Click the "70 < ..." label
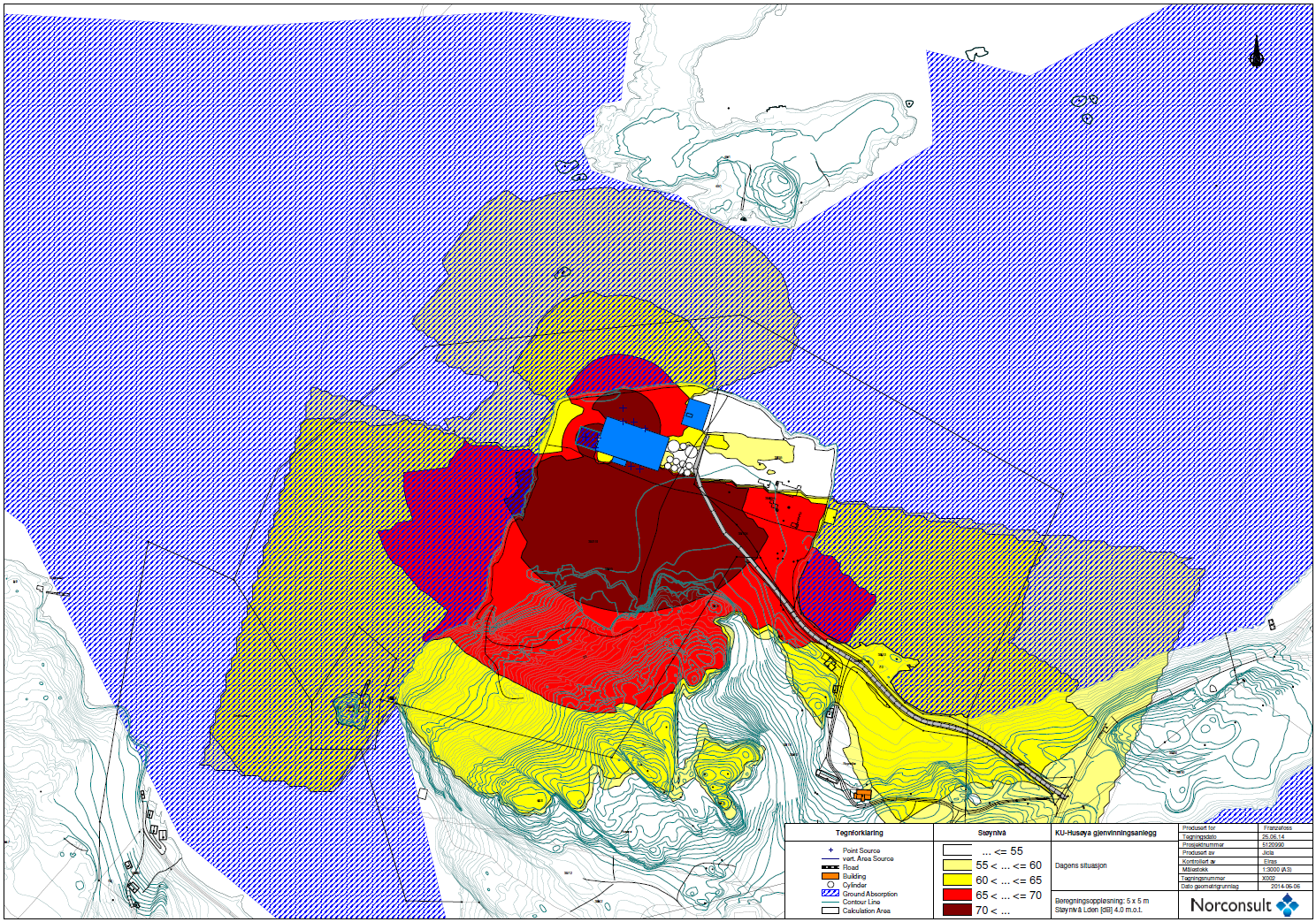This screenshot has width=1316, height=922. (992, 910)
